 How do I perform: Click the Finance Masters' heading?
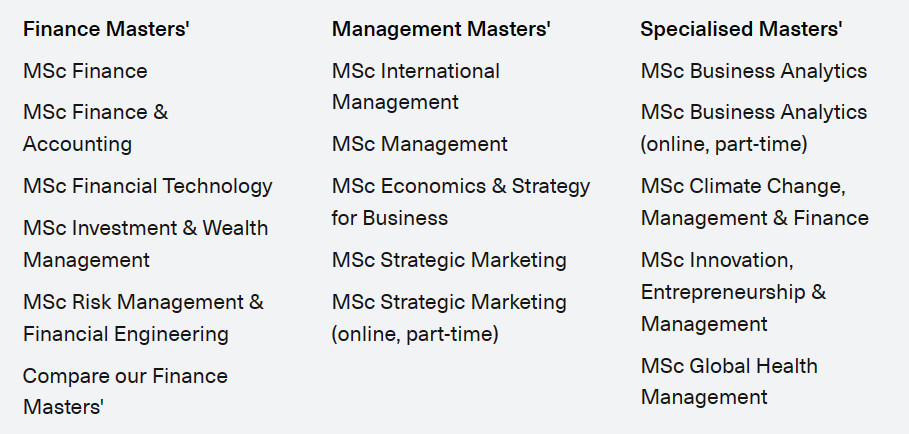point(107,29)
